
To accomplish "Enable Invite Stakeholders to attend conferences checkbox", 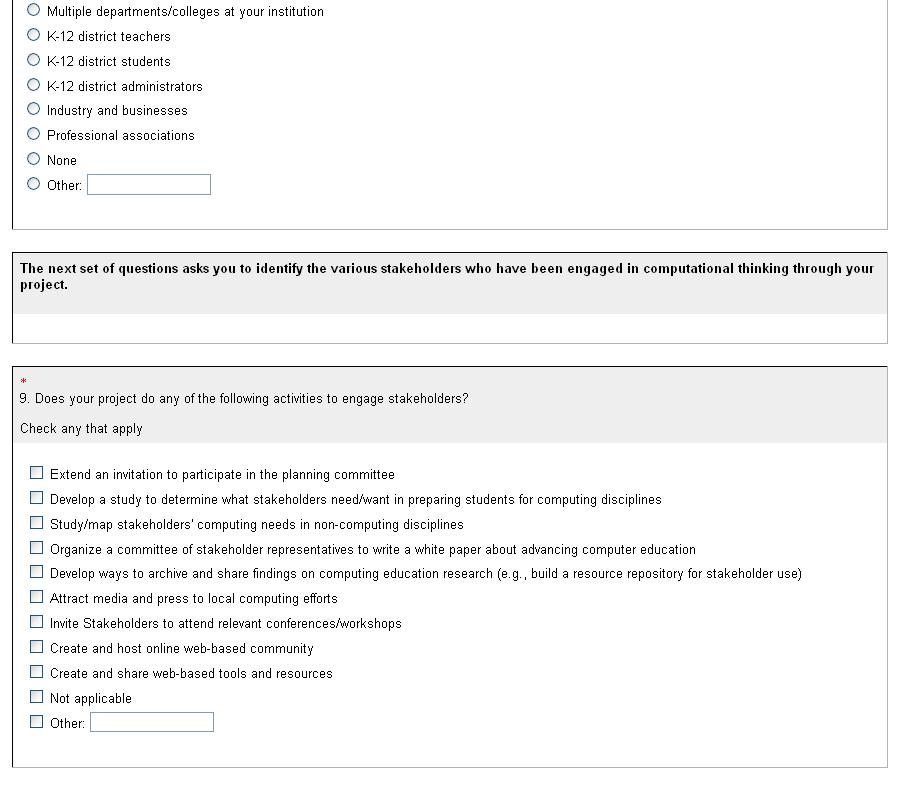I will (x=37, y=622).
